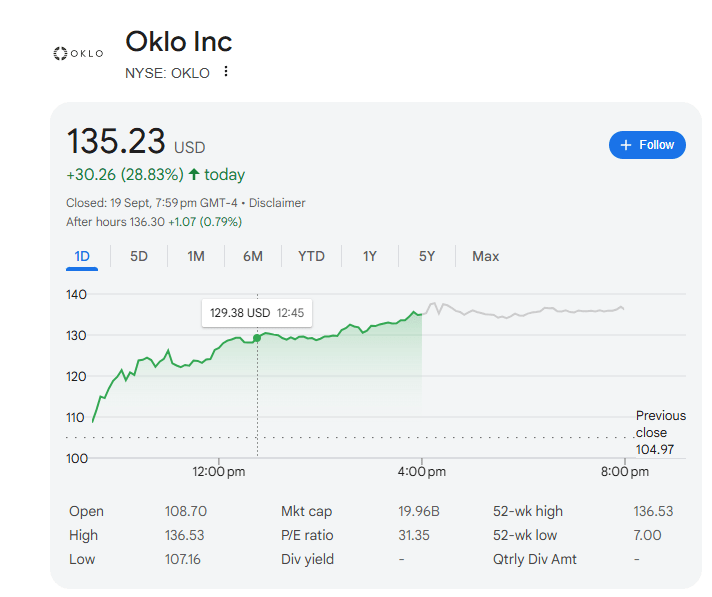Open the three-dot more options menu

(x=226, y=72)
